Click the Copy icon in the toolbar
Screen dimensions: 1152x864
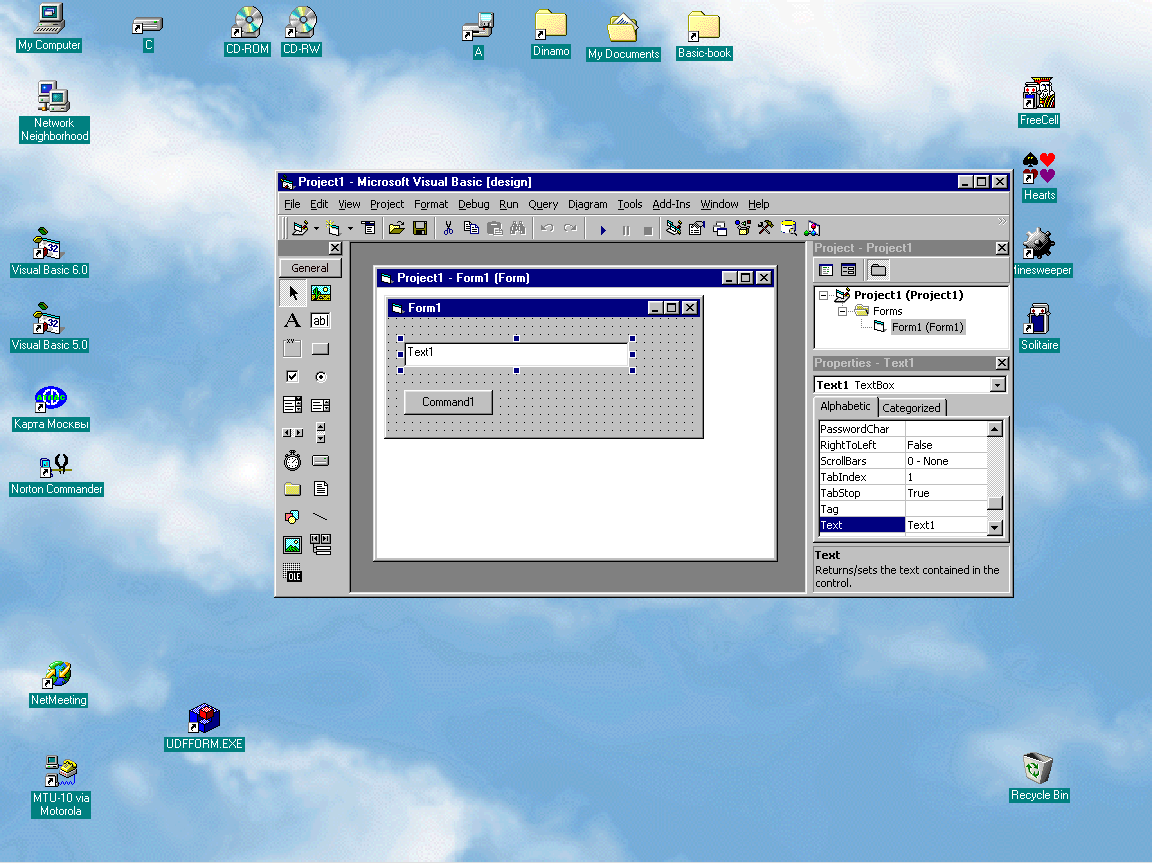[x=472, y=228]
